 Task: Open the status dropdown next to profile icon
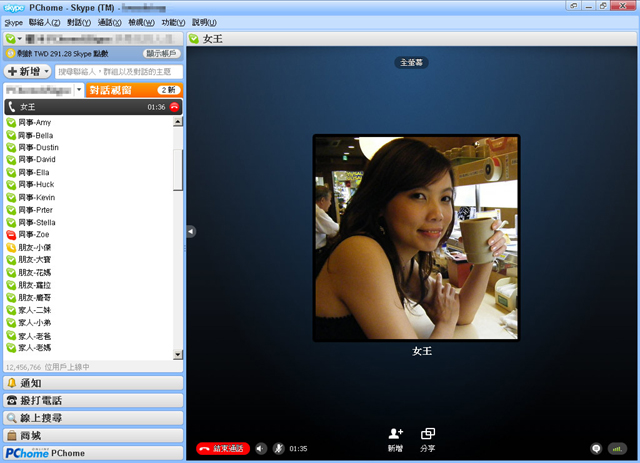pyautogui.click(x=19, y=39)
